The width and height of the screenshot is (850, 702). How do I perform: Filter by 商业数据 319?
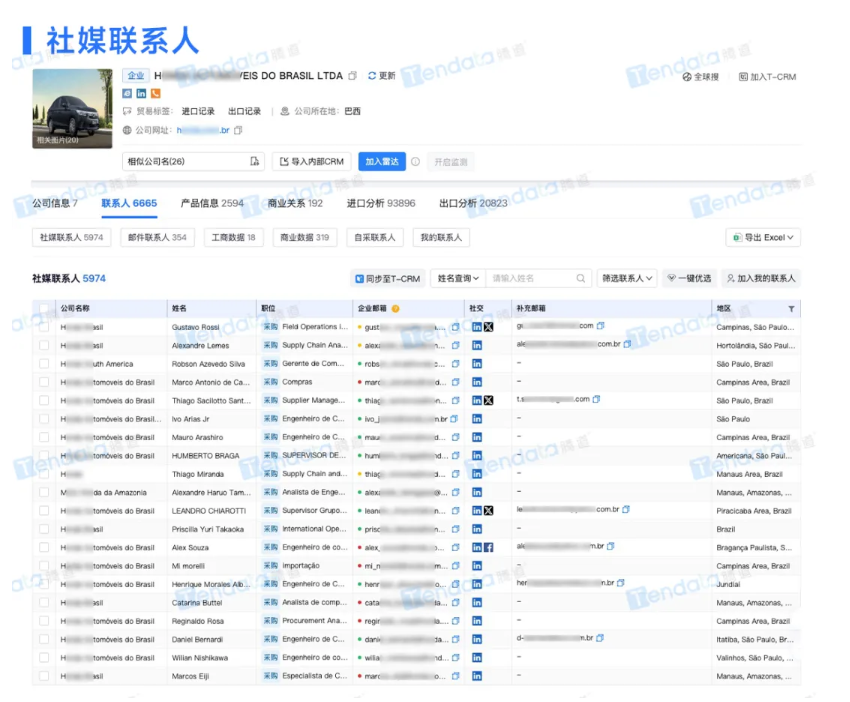pos(305,237)
